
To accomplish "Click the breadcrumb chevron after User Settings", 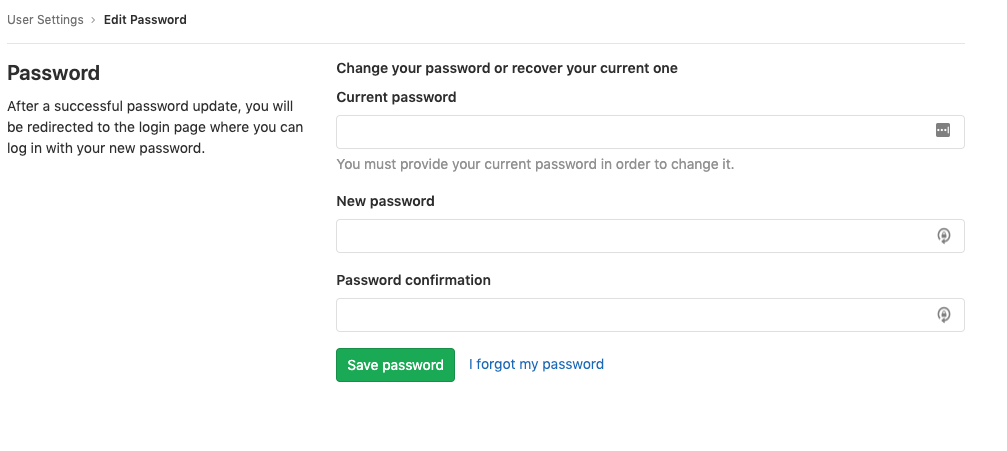I will [93, 20].
